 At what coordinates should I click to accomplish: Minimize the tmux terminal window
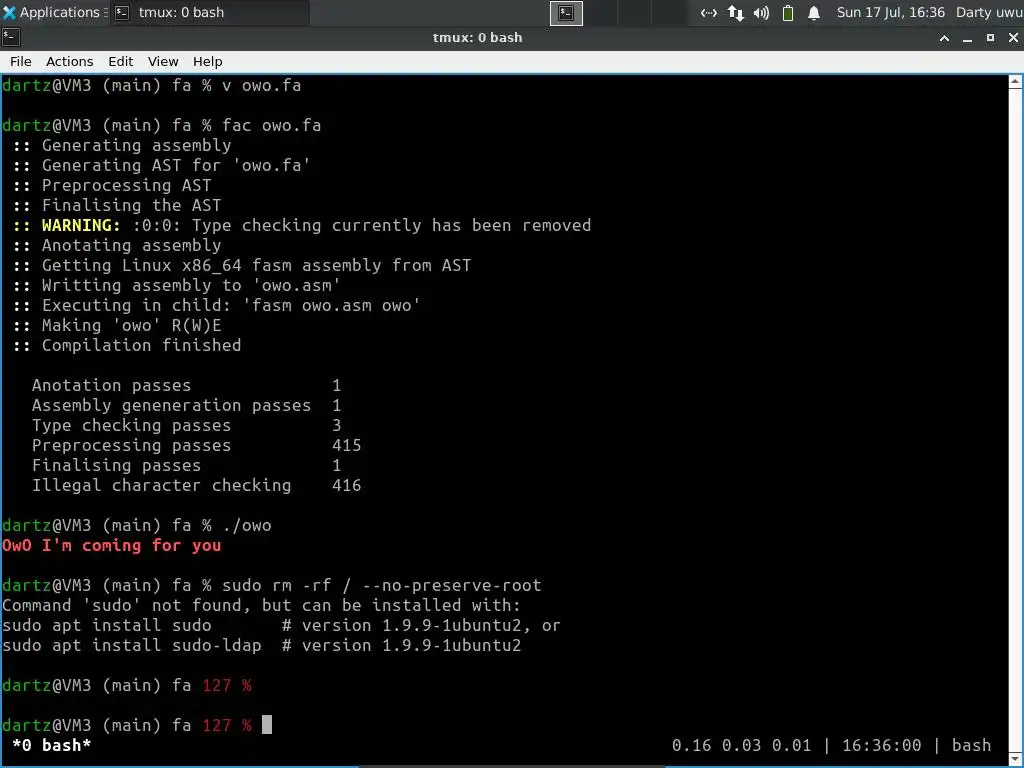(x=967, y=38)
